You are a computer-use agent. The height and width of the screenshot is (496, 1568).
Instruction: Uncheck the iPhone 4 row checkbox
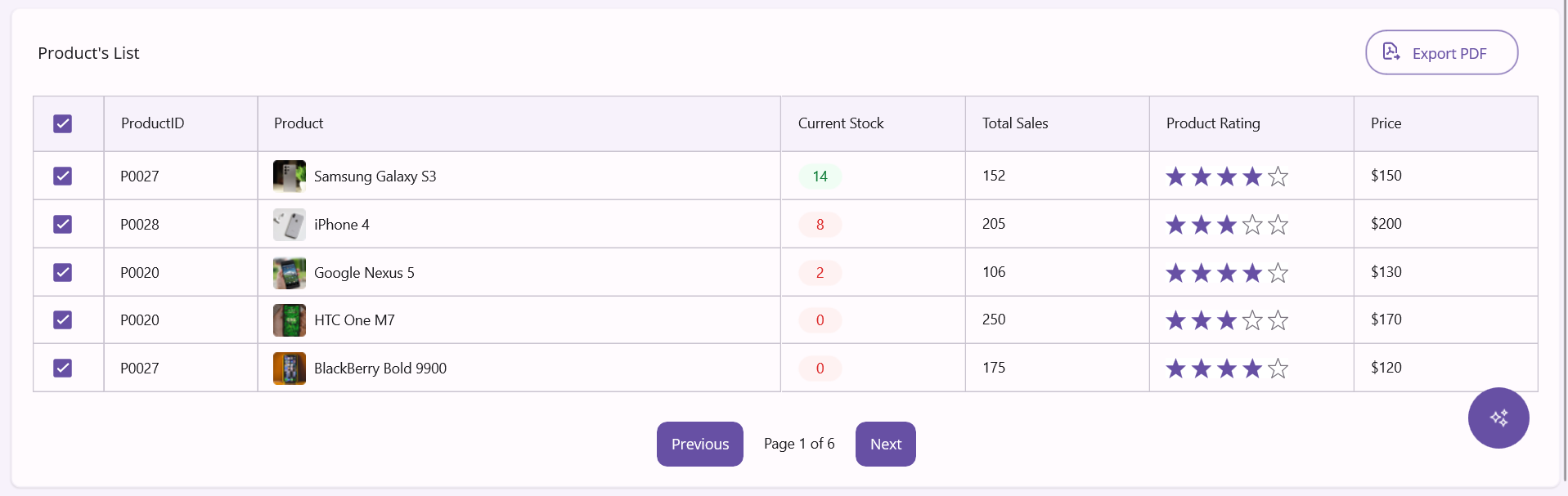(63, 224)
